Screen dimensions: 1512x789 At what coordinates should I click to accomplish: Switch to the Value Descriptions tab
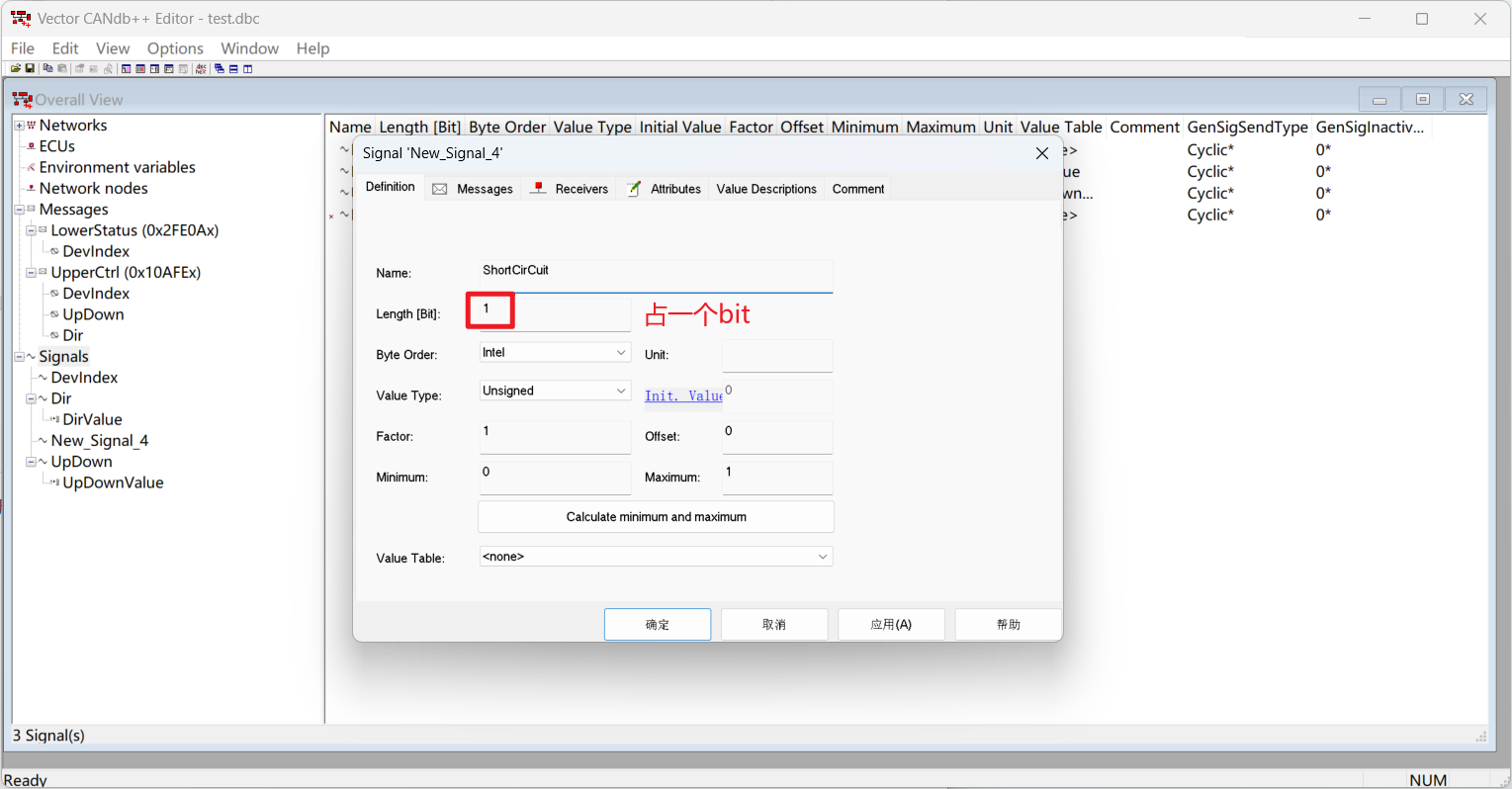[x=766, y=189]
